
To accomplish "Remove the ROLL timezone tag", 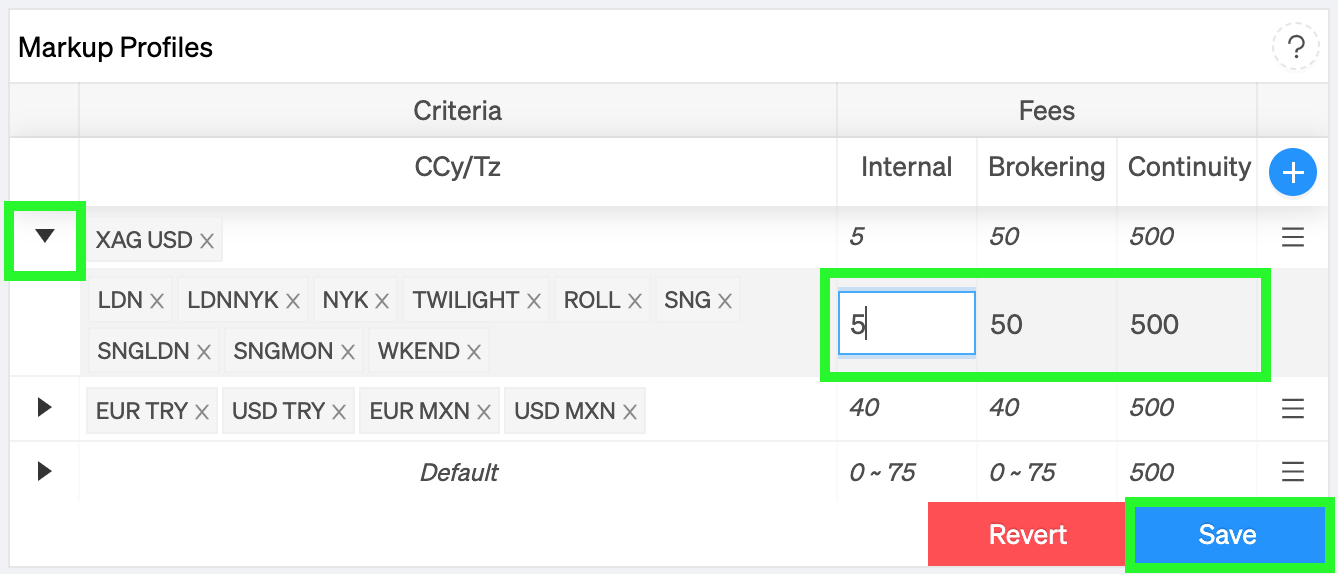I will pyautogui.click(x=635, y=301).
